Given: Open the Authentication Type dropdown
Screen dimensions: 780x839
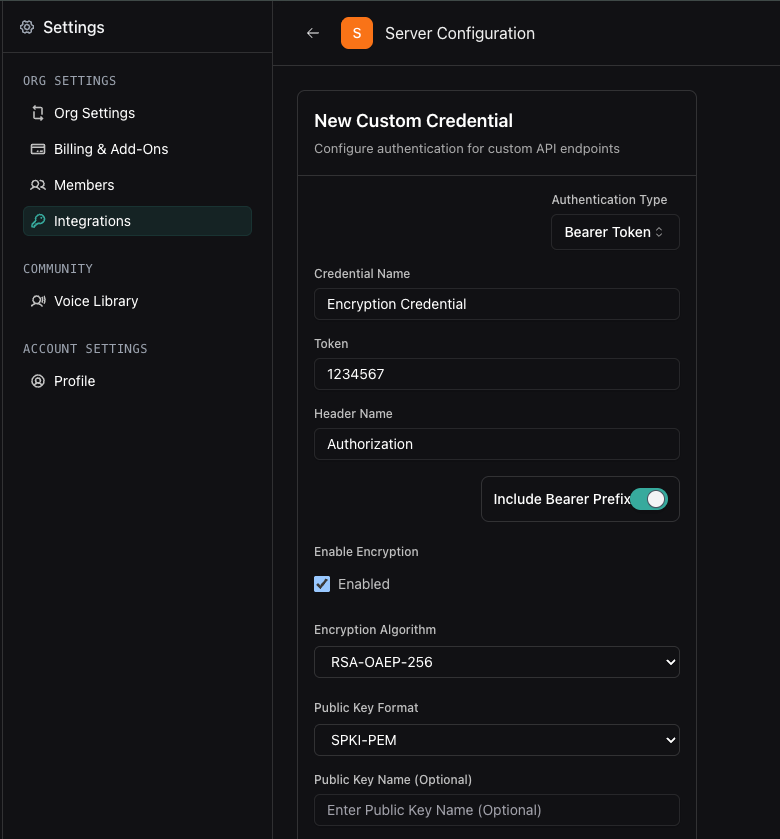Looking at the screenshot, I should coord(615,232).
